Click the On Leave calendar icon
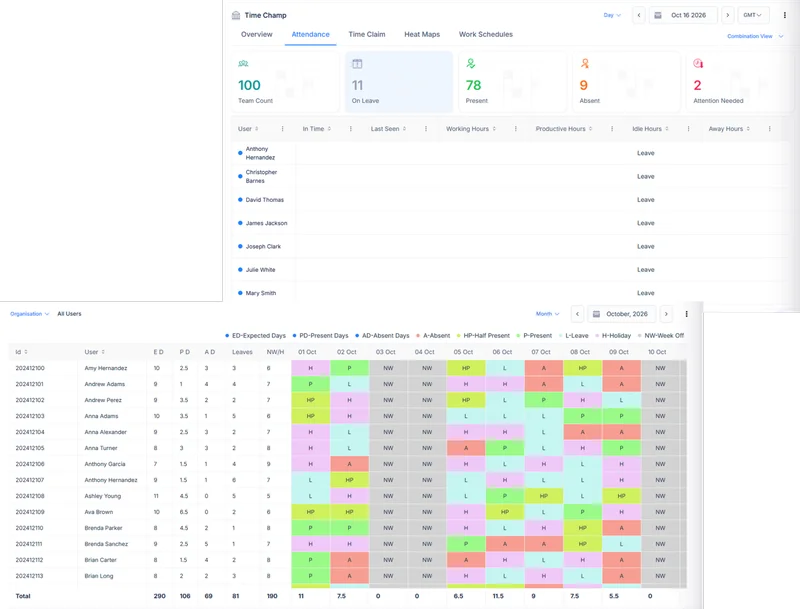This screenshot has width=800, height=609. coord(357,64)
